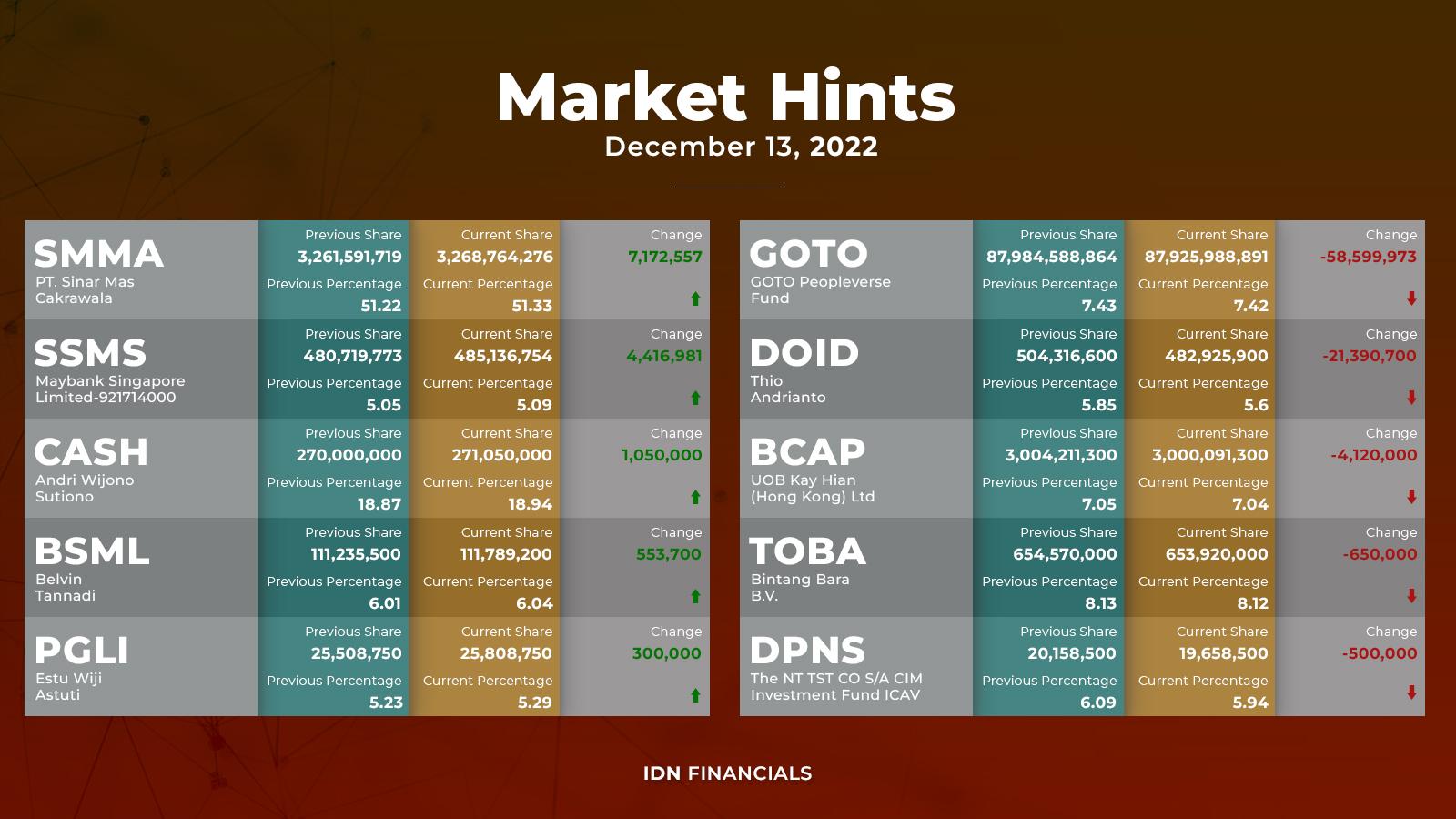Click the IDN FINANCIALS footer text
The image size is (1456, 819).
(728, 773)
